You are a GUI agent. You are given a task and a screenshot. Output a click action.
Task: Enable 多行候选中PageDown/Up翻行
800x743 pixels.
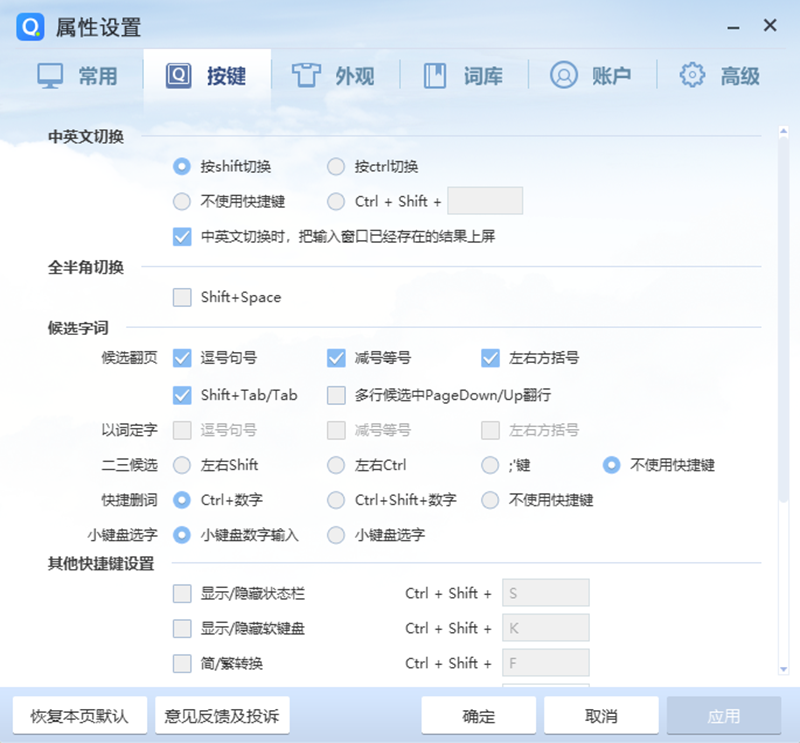point(336,395)
